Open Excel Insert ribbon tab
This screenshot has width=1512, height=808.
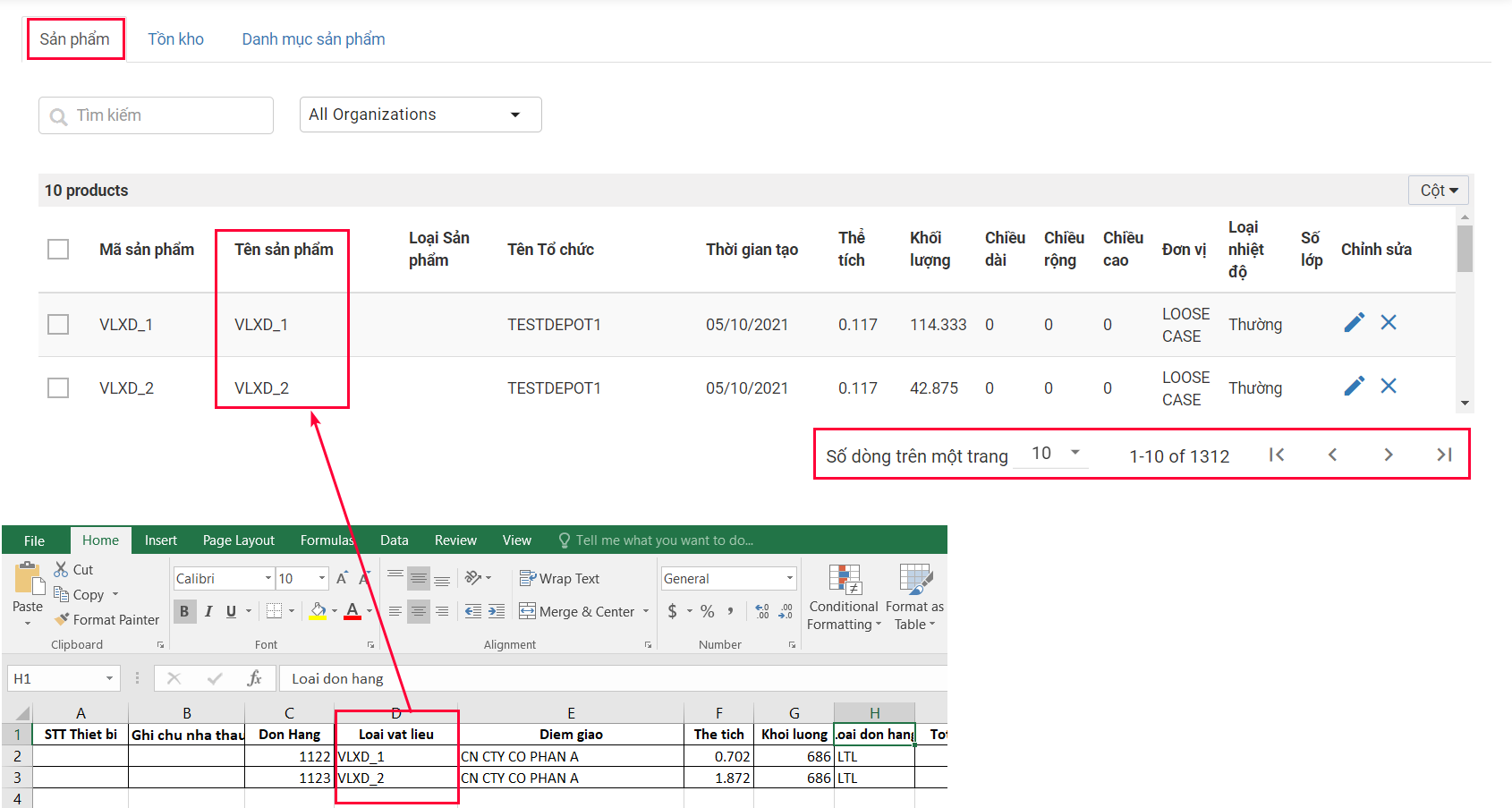point(161,540)
